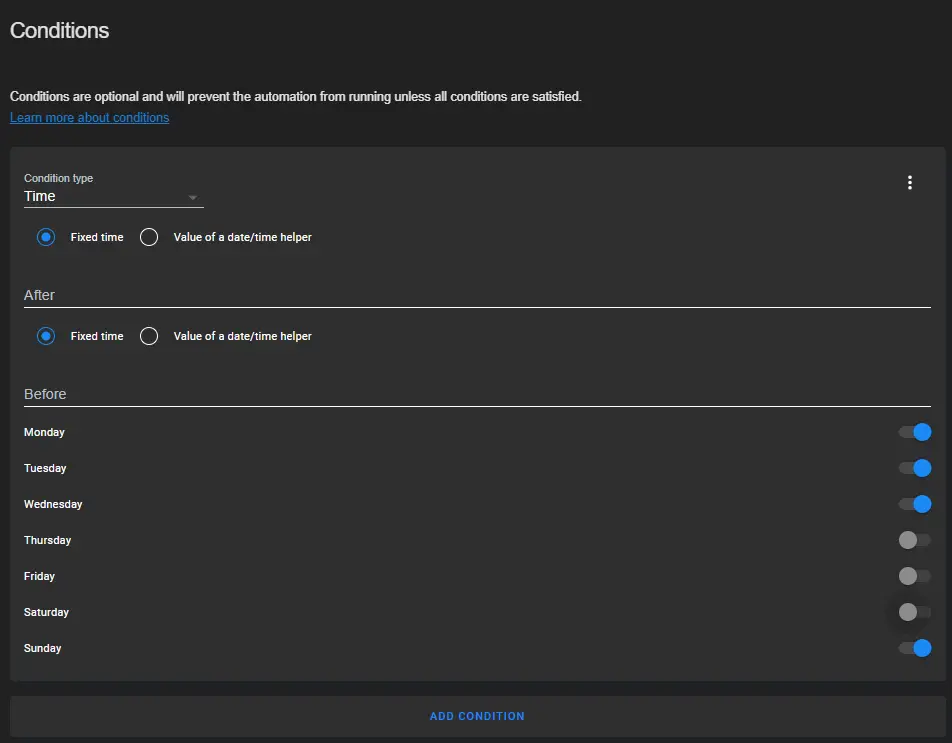Screen dimensions: 952x743
Task: Select date/time helper radio above Before field
Action: (149, 336)
